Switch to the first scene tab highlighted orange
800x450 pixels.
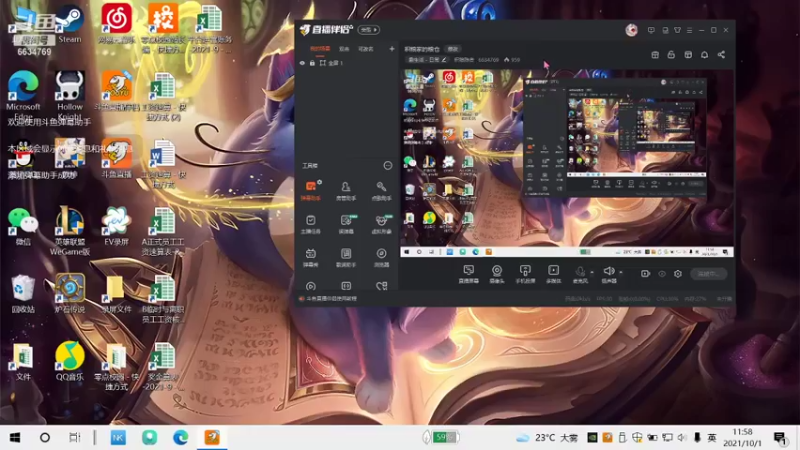pos(320,49)
